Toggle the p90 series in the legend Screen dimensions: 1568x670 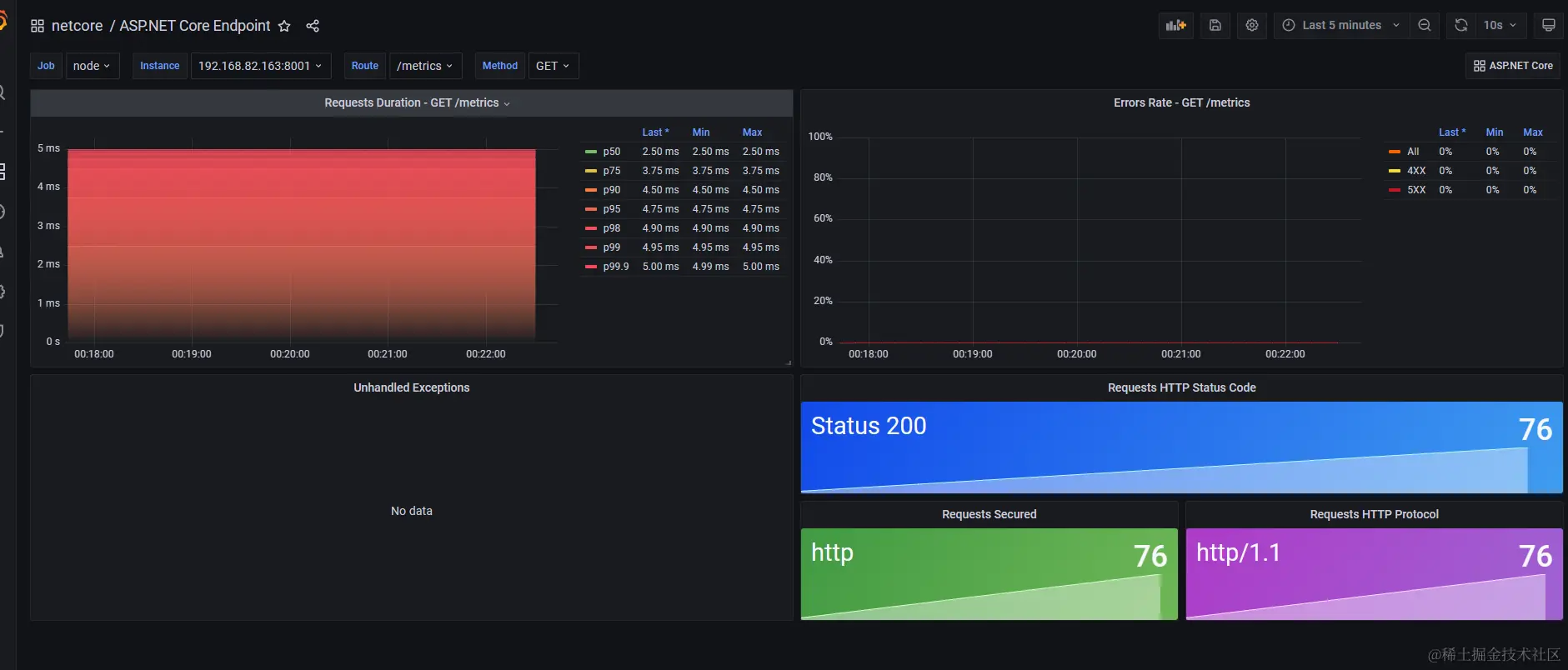[x=612, y=190]
